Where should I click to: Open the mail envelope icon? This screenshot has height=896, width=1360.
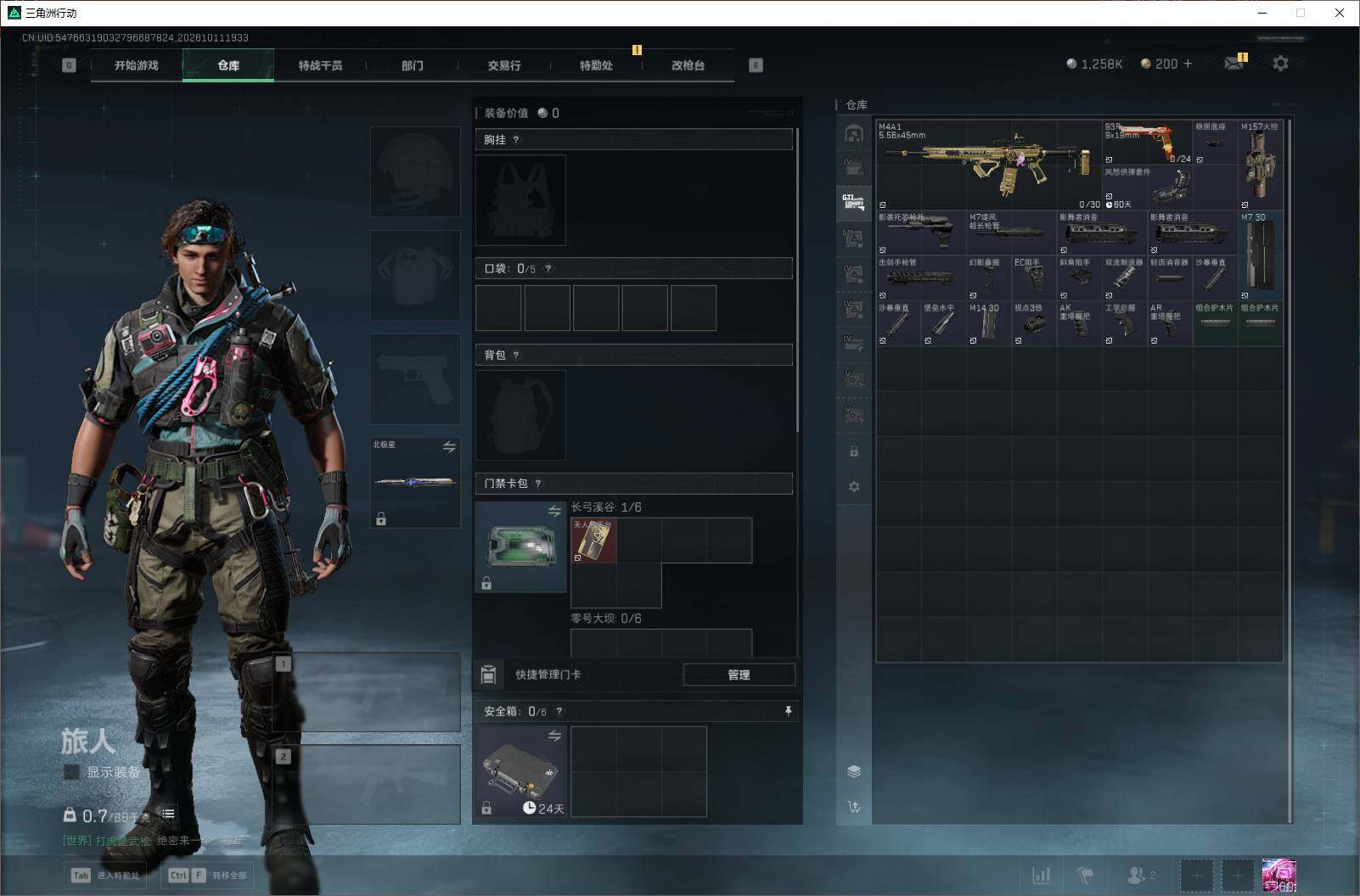(1234, 64)
